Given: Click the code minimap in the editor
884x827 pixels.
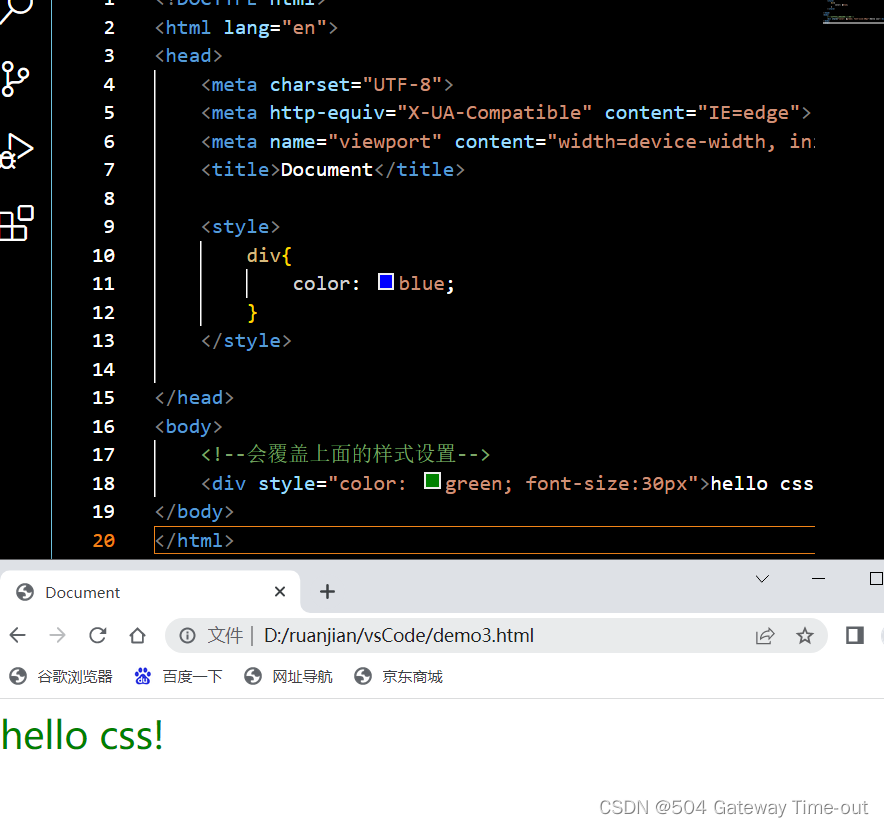Looking at the screenshot, I should (852, 12).
